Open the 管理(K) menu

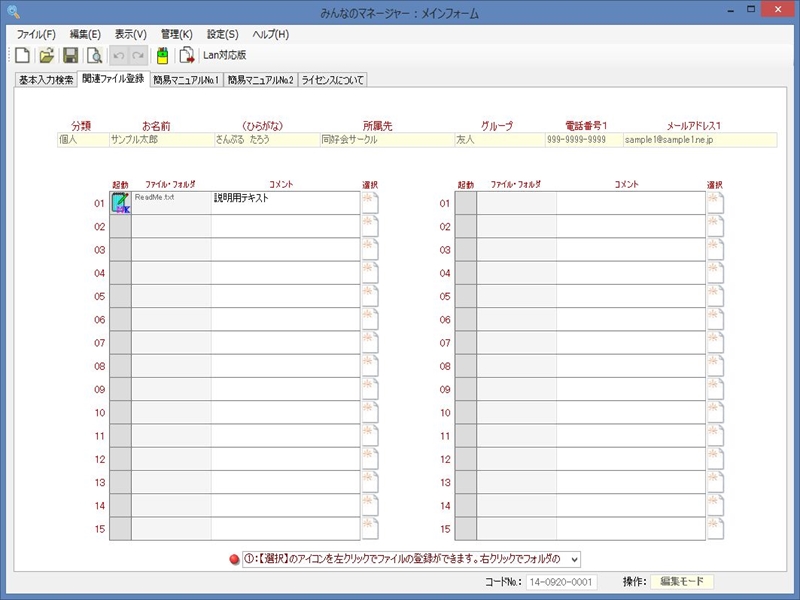(176, 34)
